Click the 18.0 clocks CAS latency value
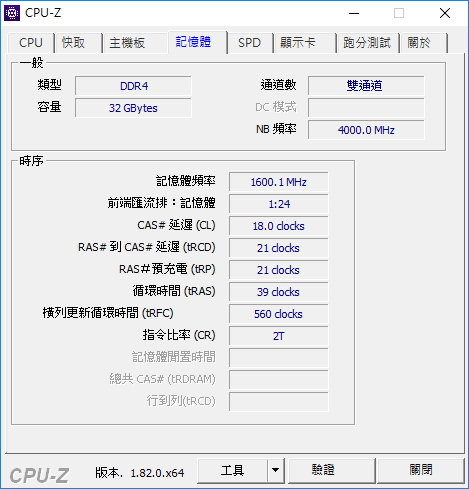The height and width of the screenshot is (489, 469). coord(279,226)
